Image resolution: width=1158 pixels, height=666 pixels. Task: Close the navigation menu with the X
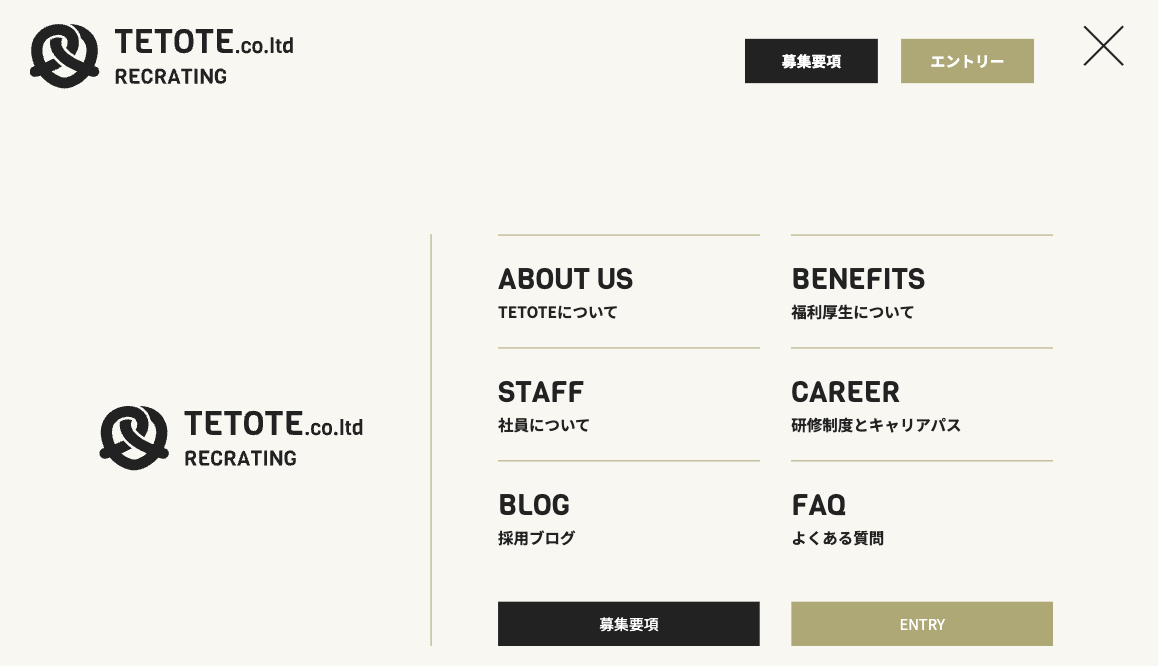1103,46
